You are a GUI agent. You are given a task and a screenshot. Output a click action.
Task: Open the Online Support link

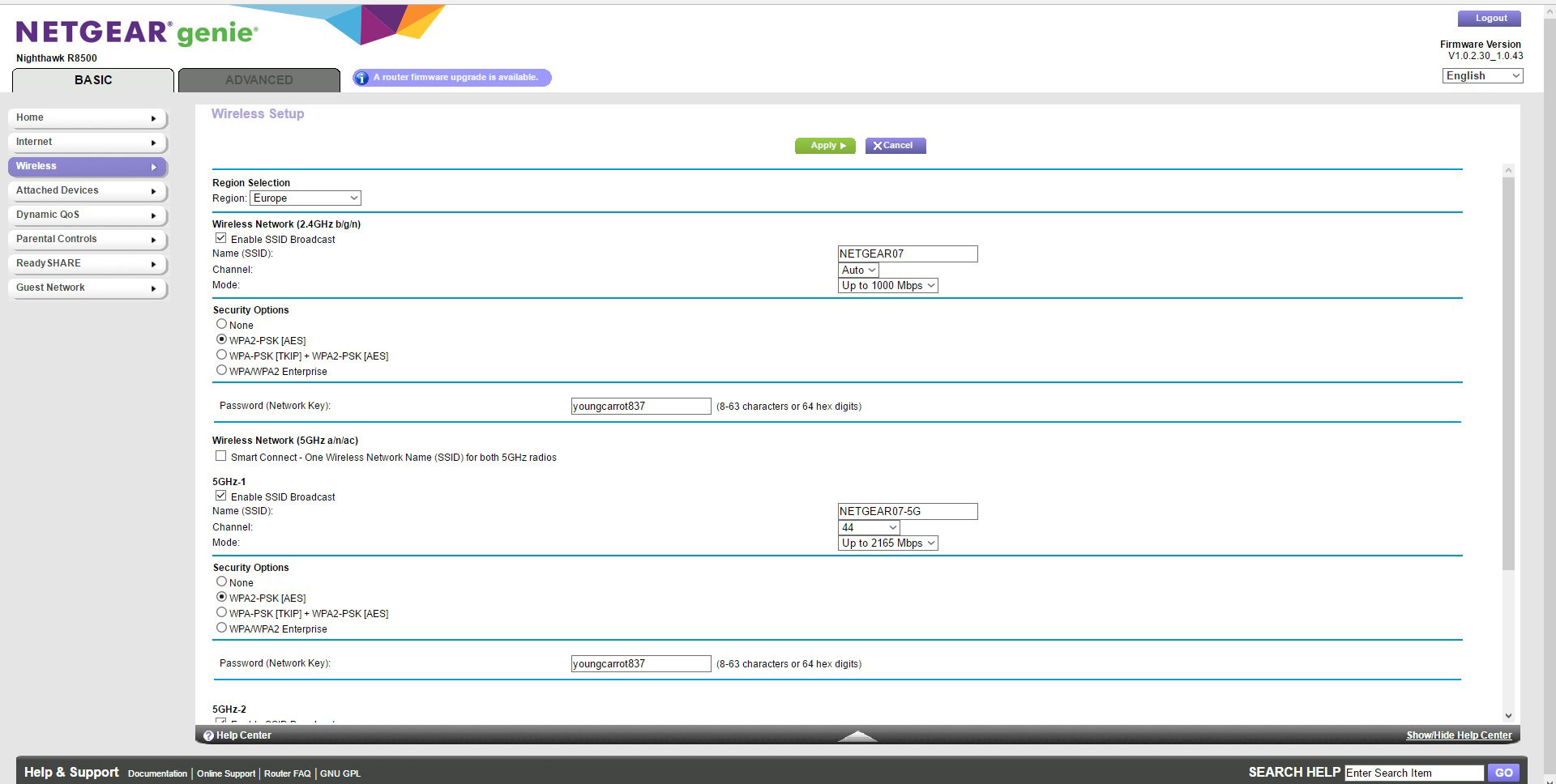coord(226,773)
